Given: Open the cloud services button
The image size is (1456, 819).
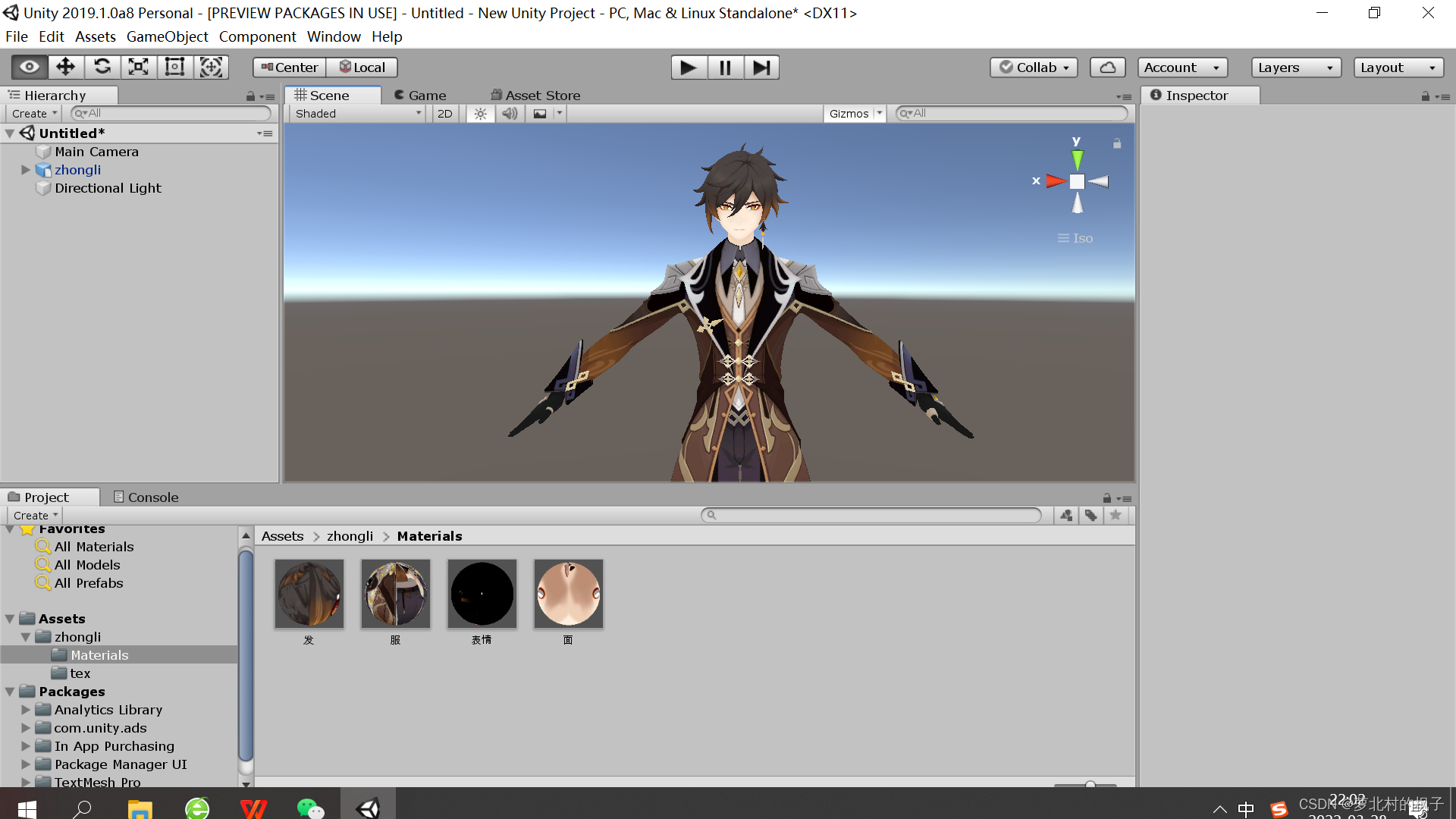Looking at the screenshot, I should [x=1107, y=67].
